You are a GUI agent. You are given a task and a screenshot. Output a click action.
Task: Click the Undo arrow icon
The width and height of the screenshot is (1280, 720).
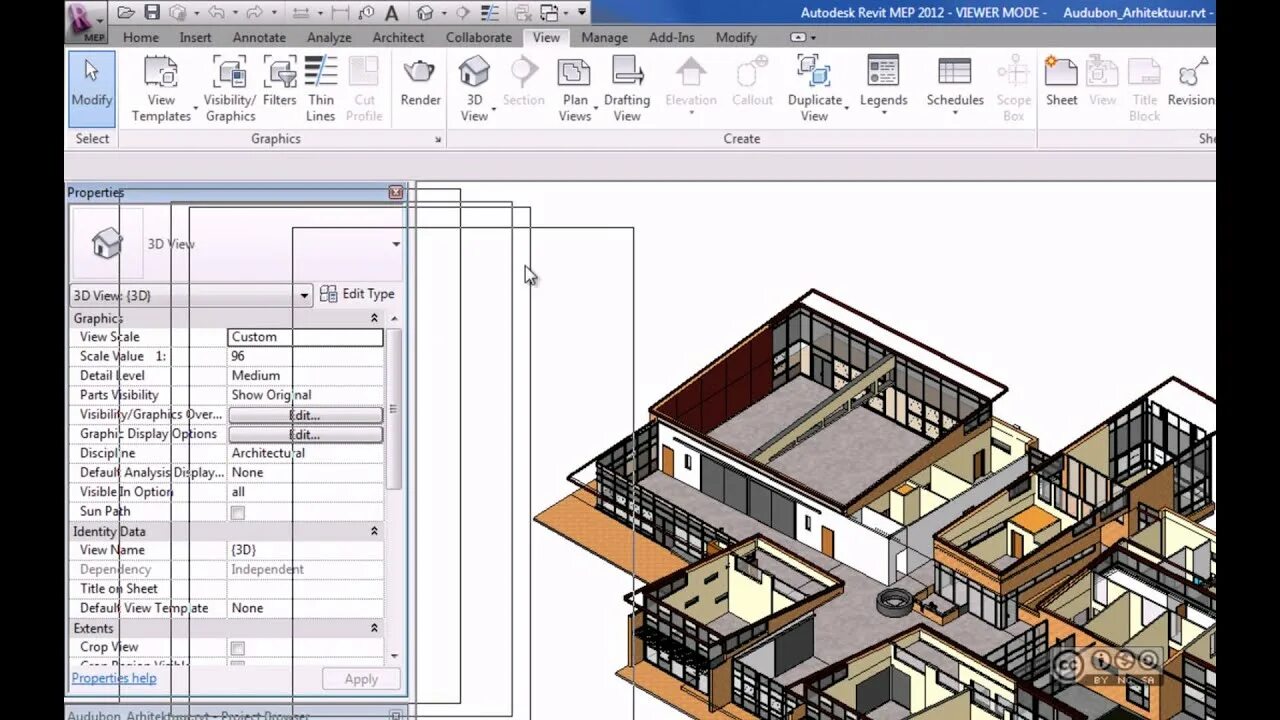click(214, 13)
